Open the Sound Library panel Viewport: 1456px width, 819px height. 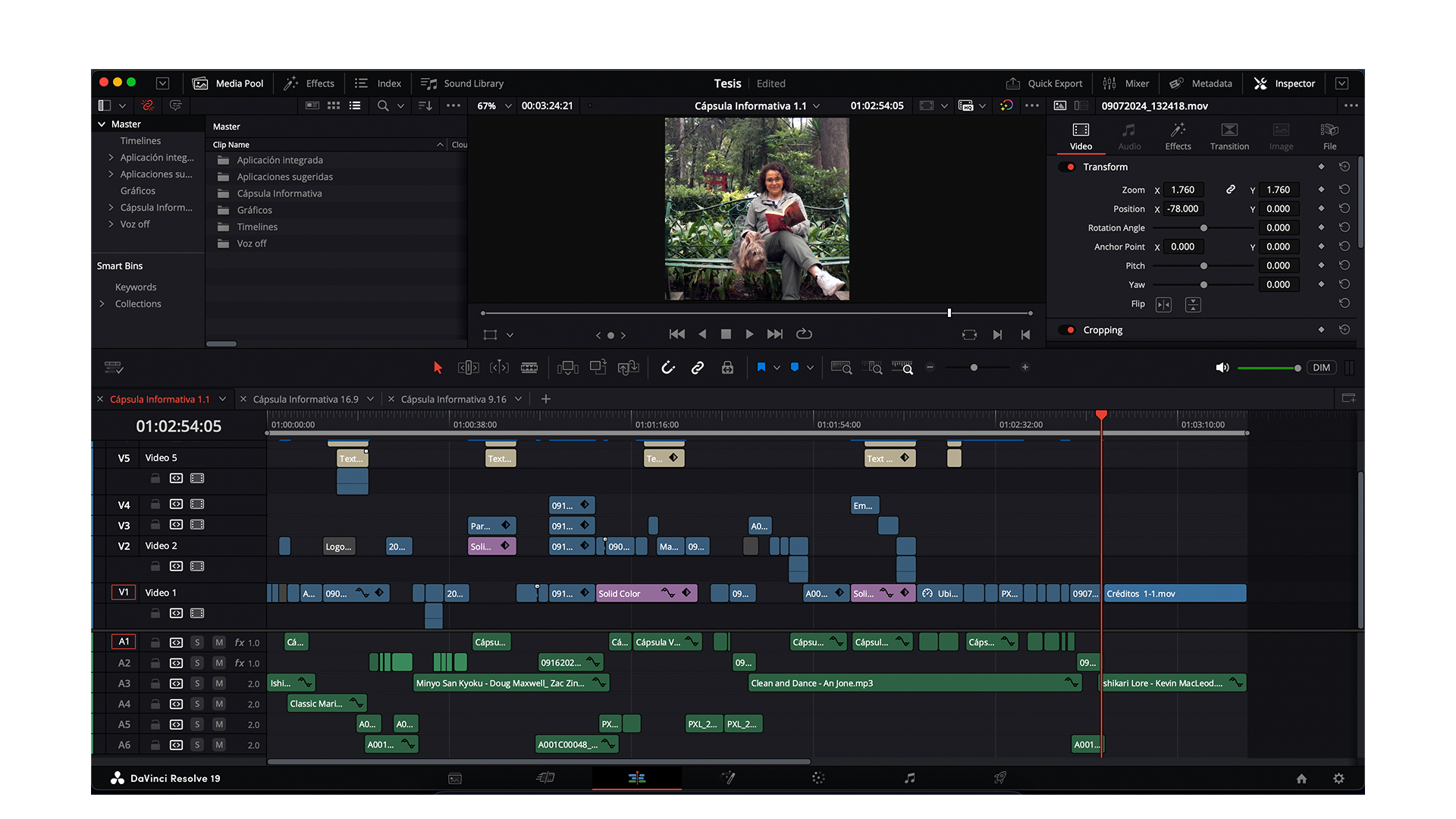click(x=462, y=83)
